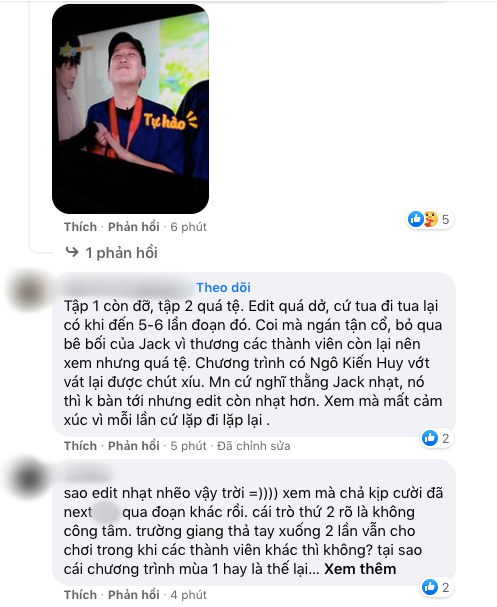Open the blurred avatar of the Tập 1 commenter
Image resolution: width=497 pixels, height=607 pixels.
29,290
